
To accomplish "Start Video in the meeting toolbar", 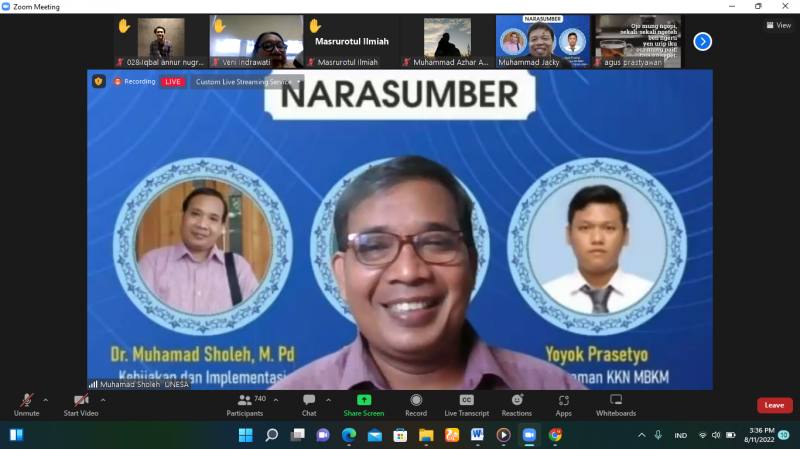I will tap(81, 405).
